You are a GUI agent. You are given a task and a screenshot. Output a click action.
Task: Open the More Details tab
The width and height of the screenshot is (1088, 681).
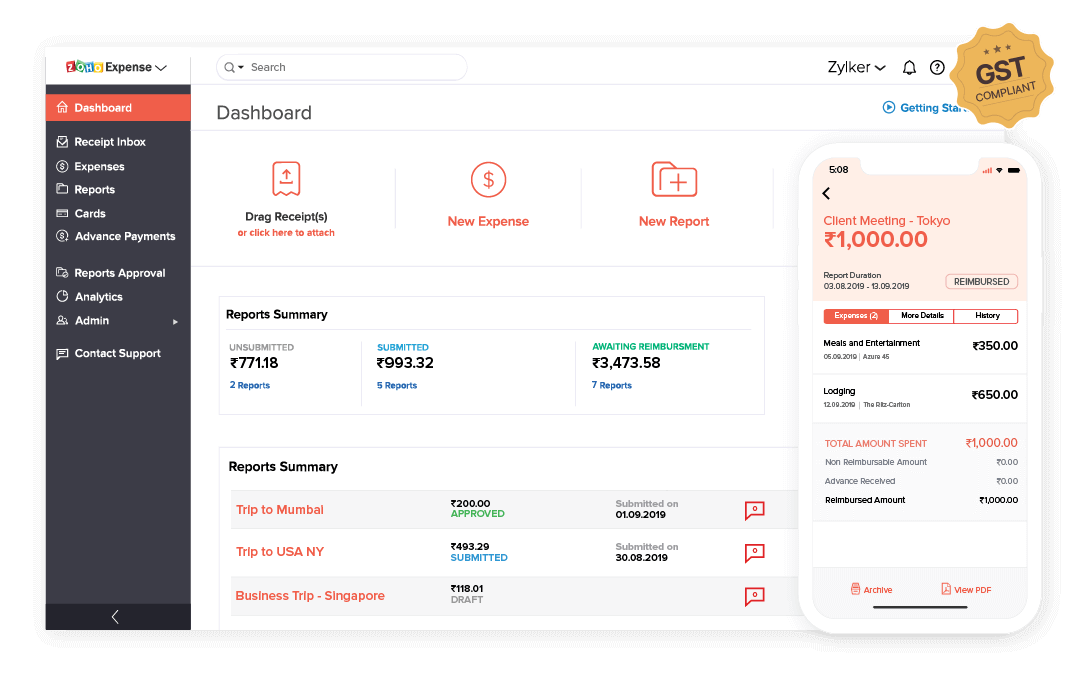[x=921, y=315]
